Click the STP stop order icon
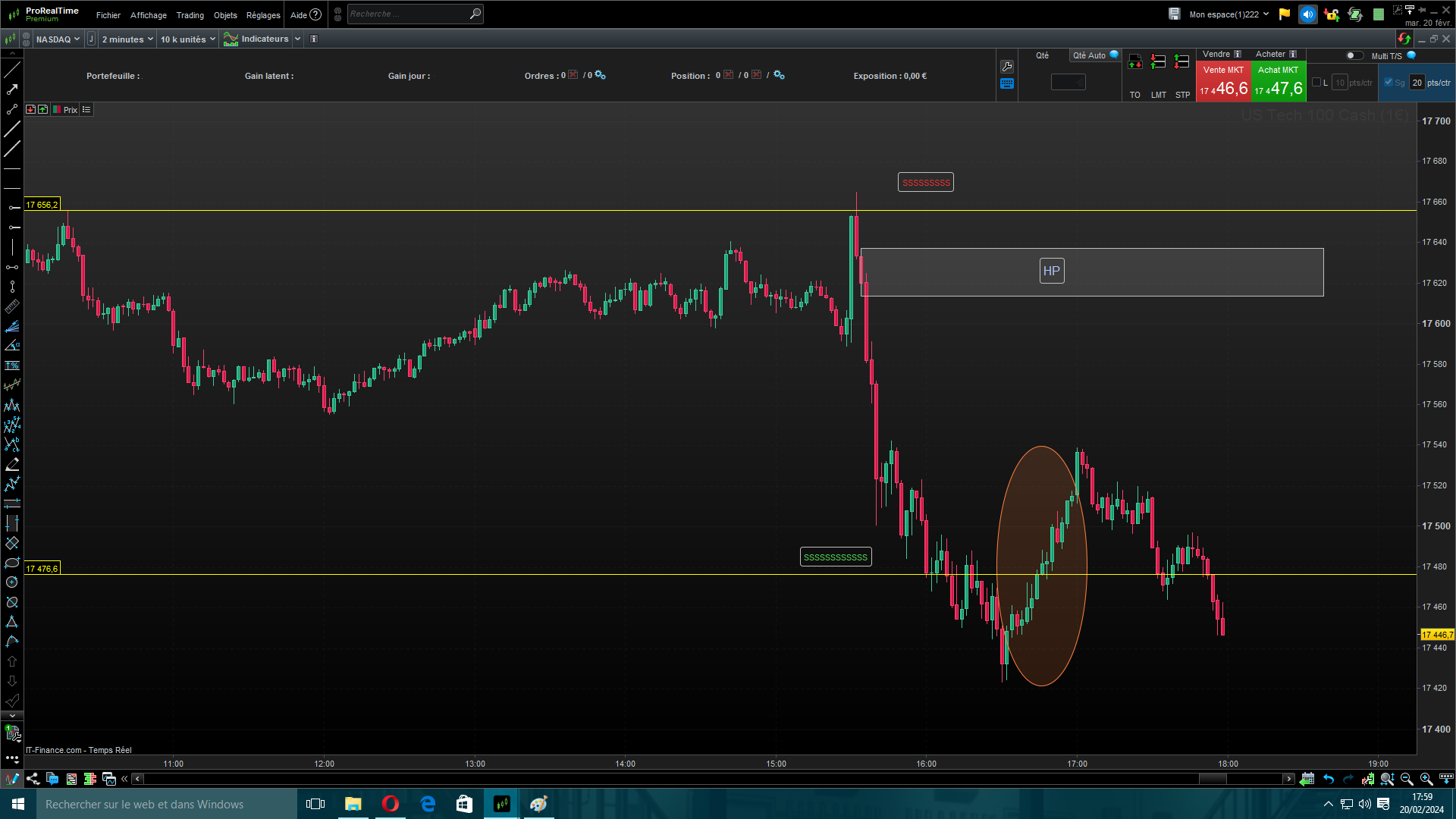 coord(1181,63)
